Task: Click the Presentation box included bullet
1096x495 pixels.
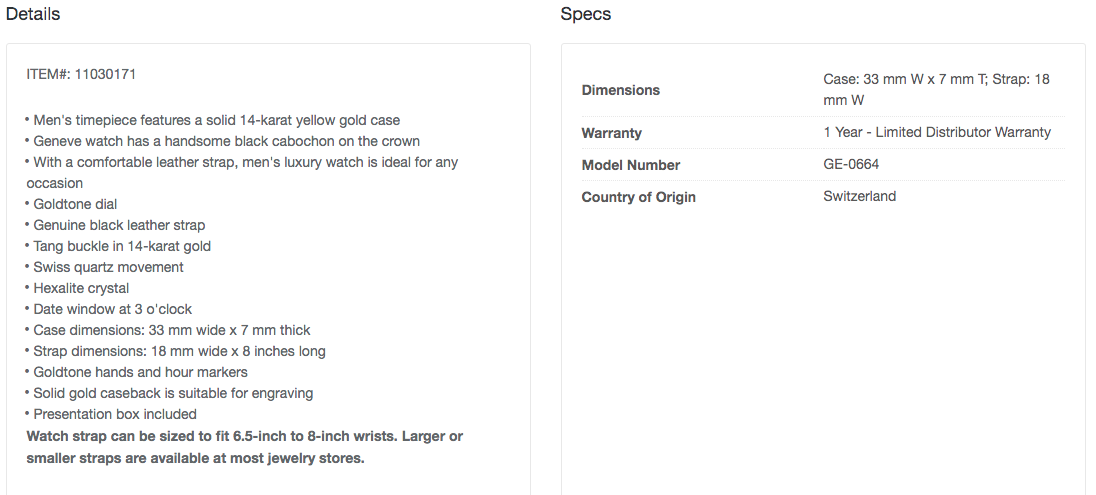Action: coord(114,414)
